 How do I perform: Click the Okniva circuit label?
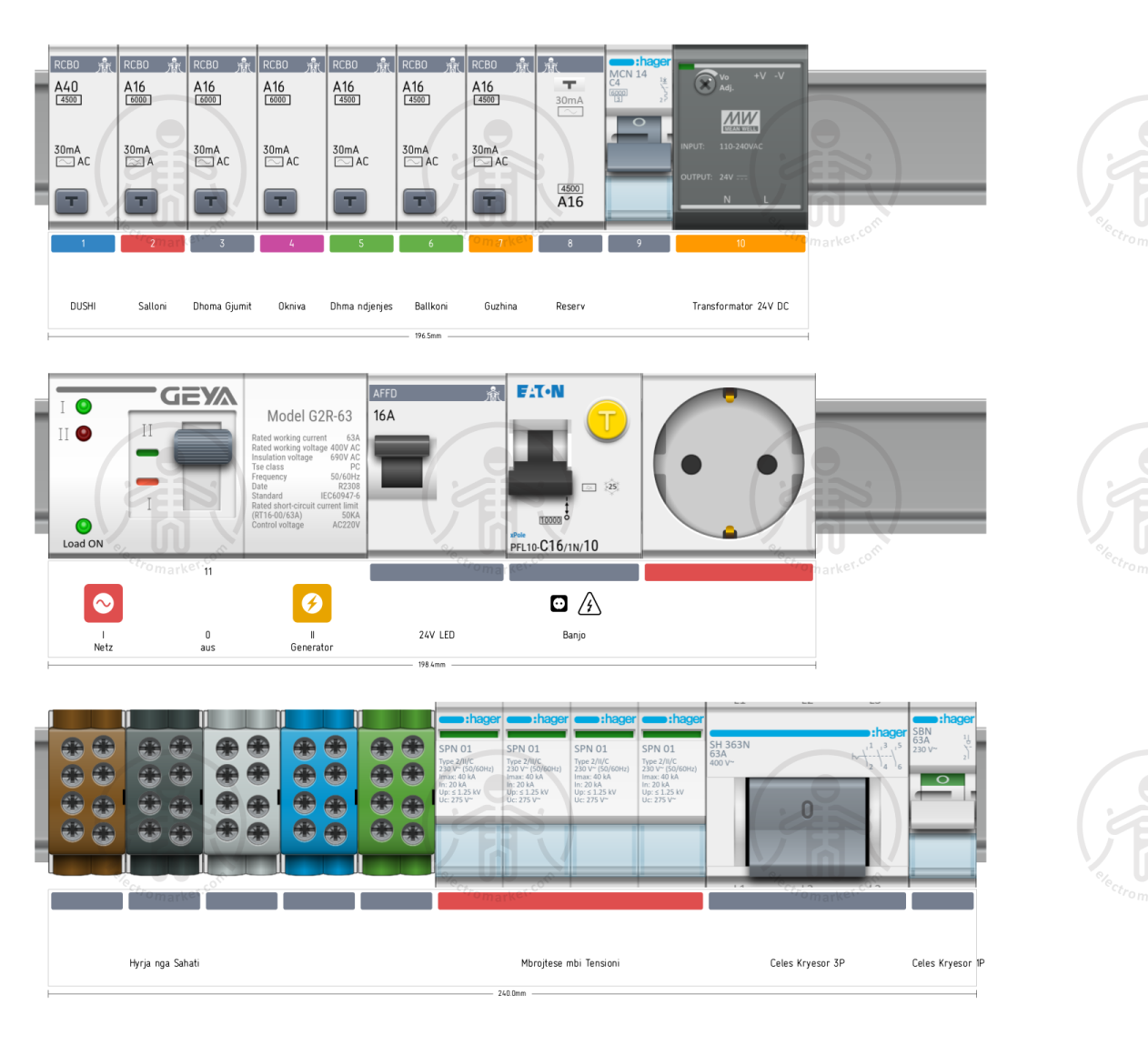292,306
